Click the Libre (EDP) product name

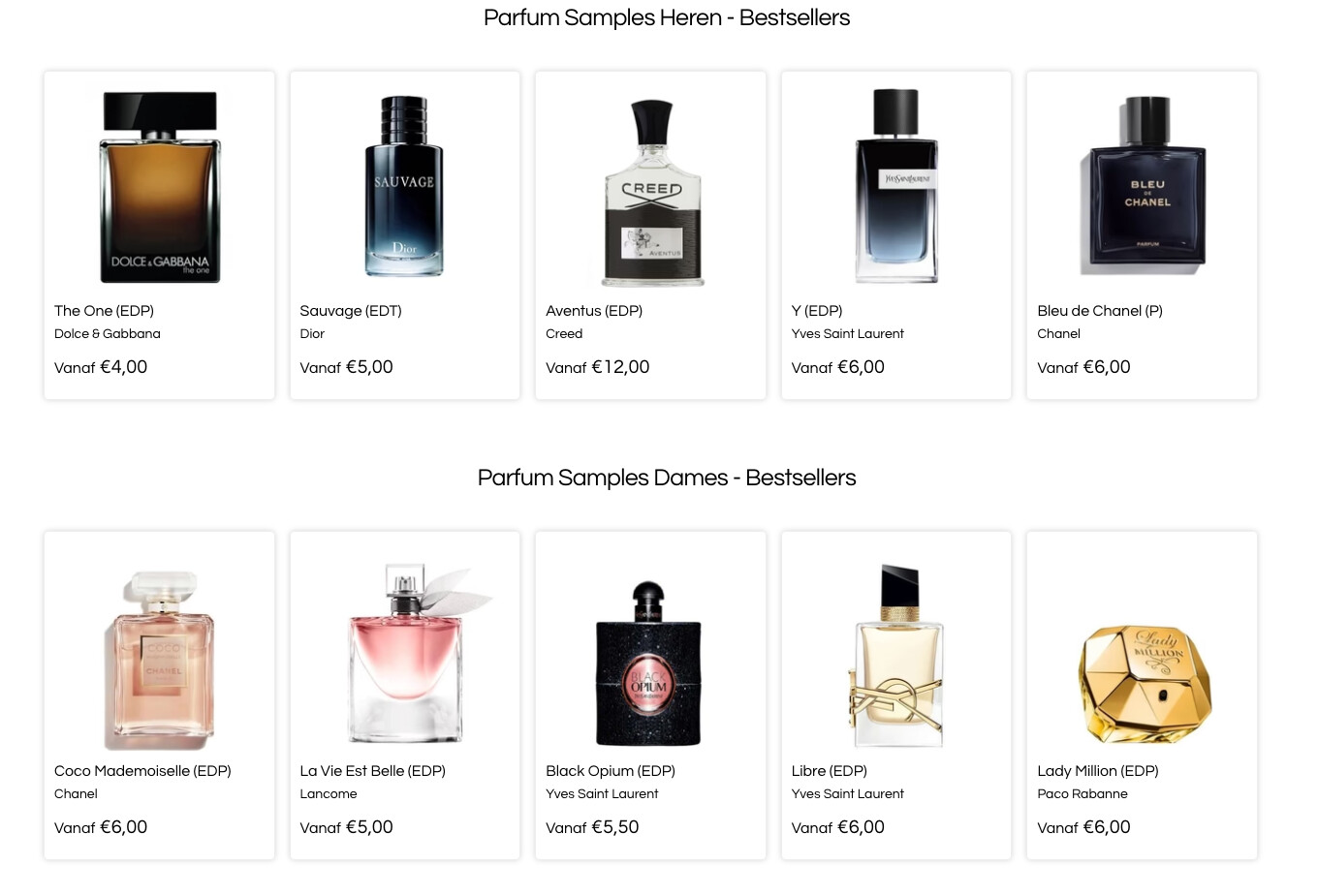pyautogui.click(x=830, y=771)
